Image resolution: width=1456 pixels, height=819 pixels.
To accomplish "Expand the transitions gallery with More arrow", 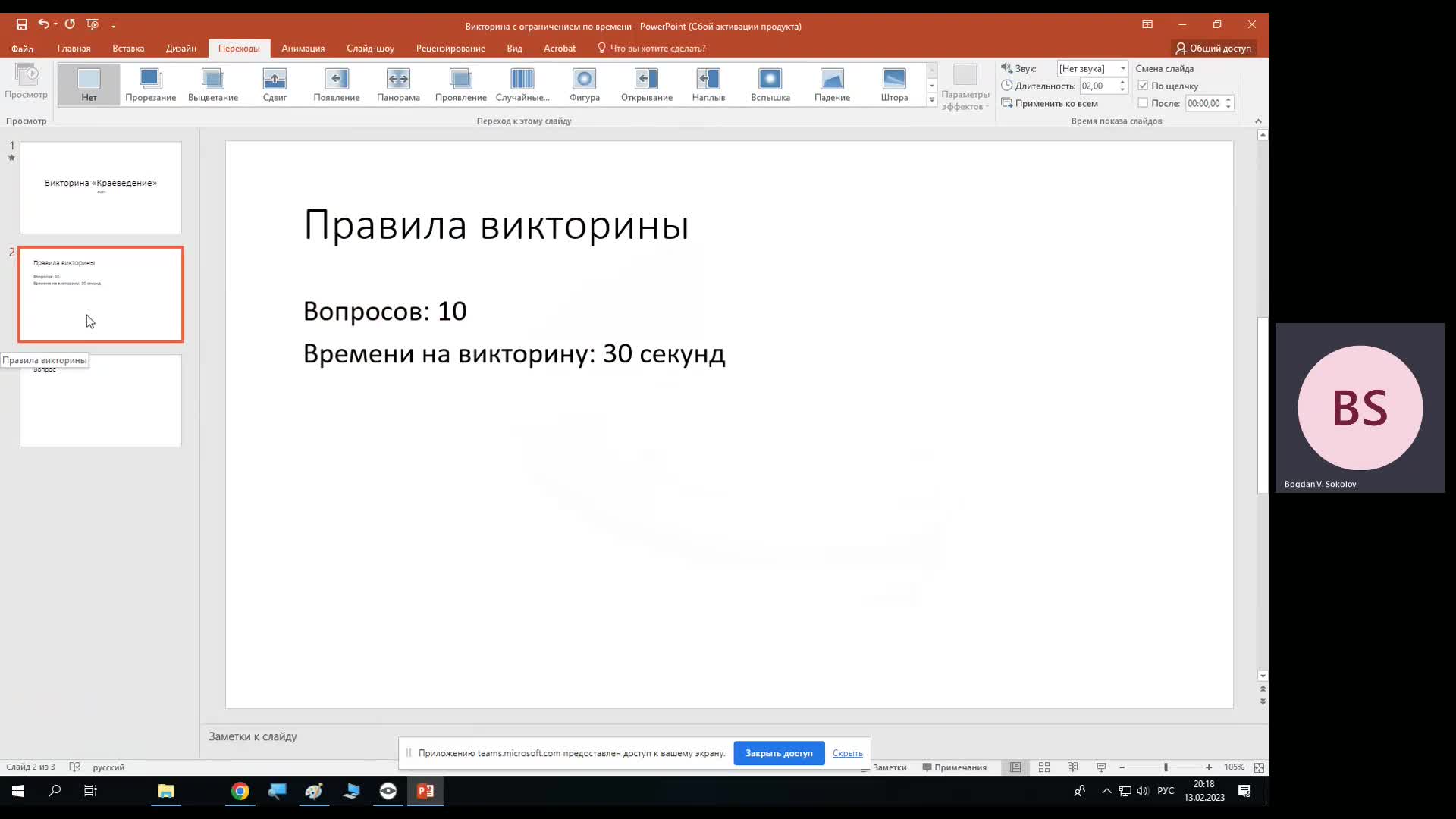I will coord(932,100).
